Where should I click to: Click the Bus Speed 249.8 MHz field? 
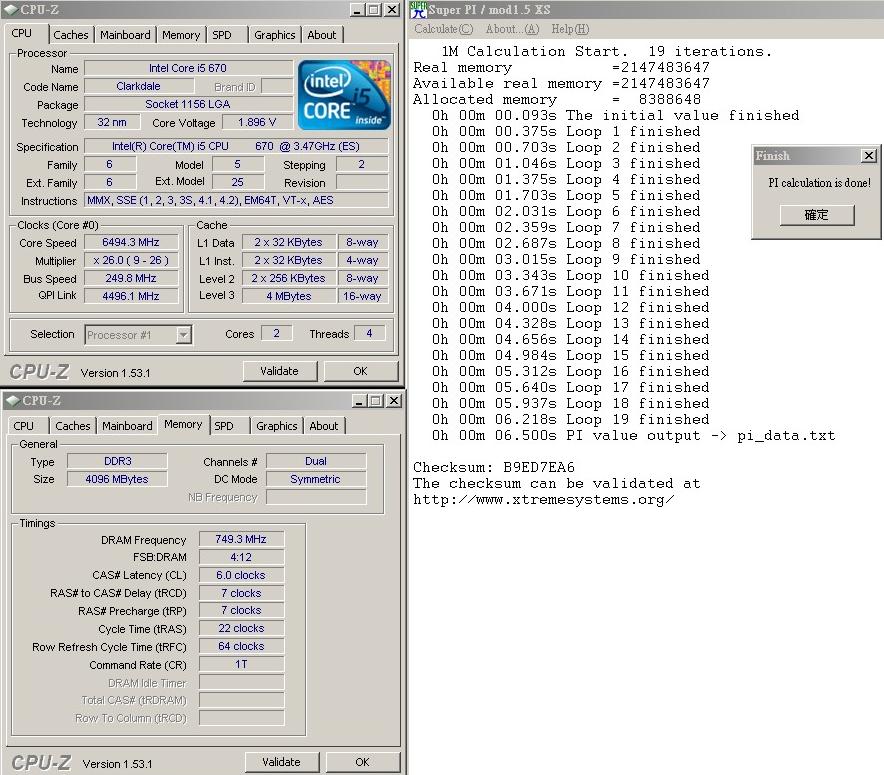tap(131, 278)
